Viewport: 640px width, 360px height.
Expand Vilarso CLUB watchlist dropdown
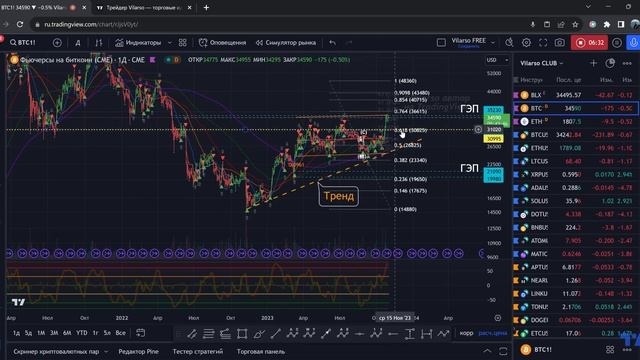pyautogui.click(x=542, y=63)
